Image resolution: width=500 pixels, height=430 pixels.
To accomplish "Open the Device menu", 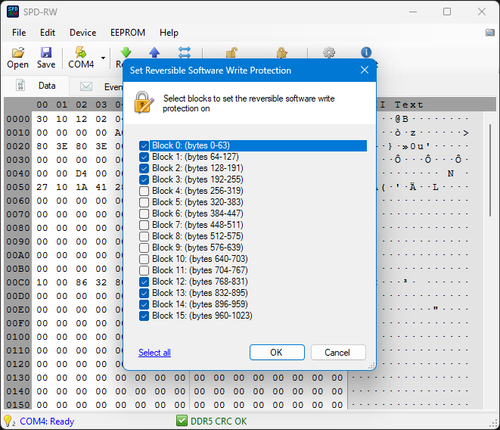I will [83, 33].
